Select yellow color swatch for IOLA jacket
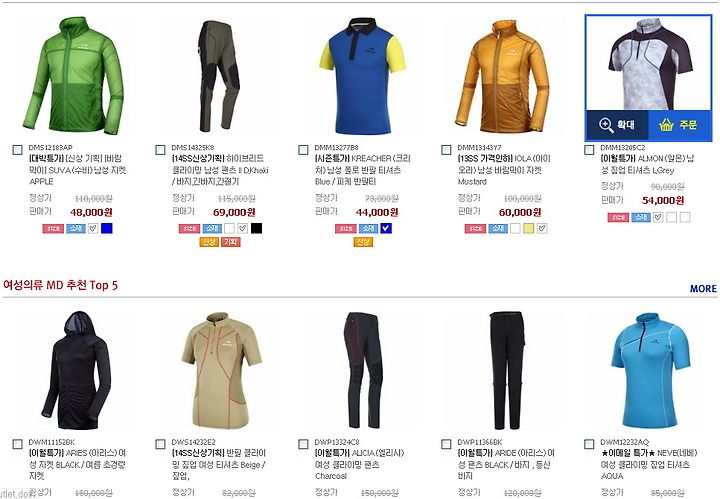The width and height of the screenshot is (720, 499). click(529, 229)
